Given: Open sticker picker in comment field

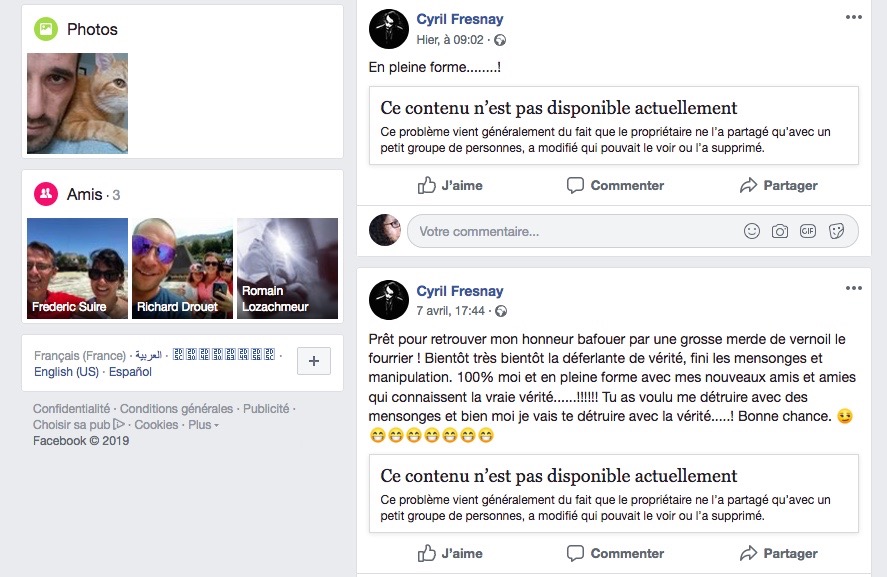Looking at the screenshot, I should pos(836,231).
